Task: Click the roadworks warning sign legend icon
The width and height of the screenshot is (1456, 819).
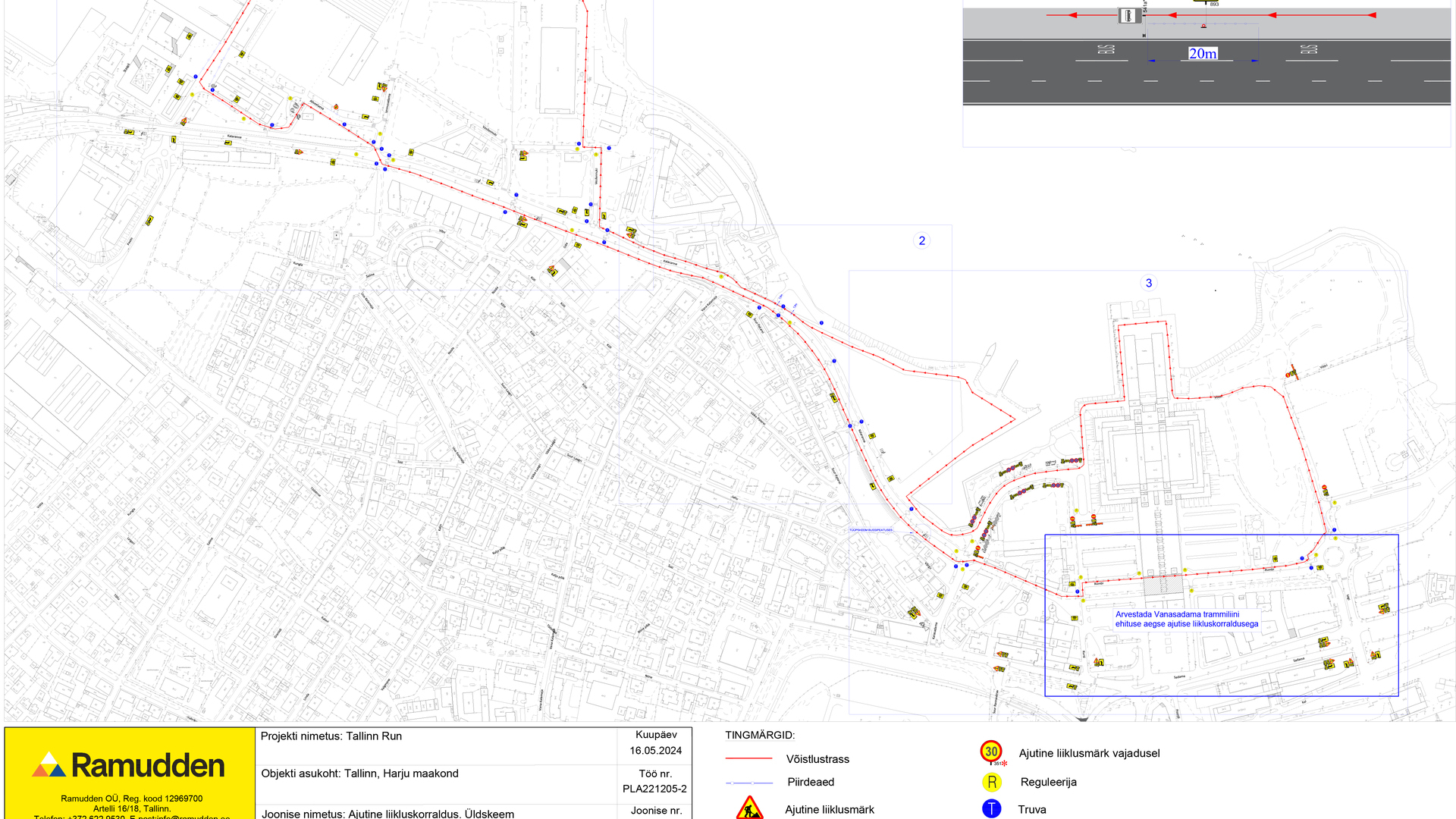Action: pos(749,808)
